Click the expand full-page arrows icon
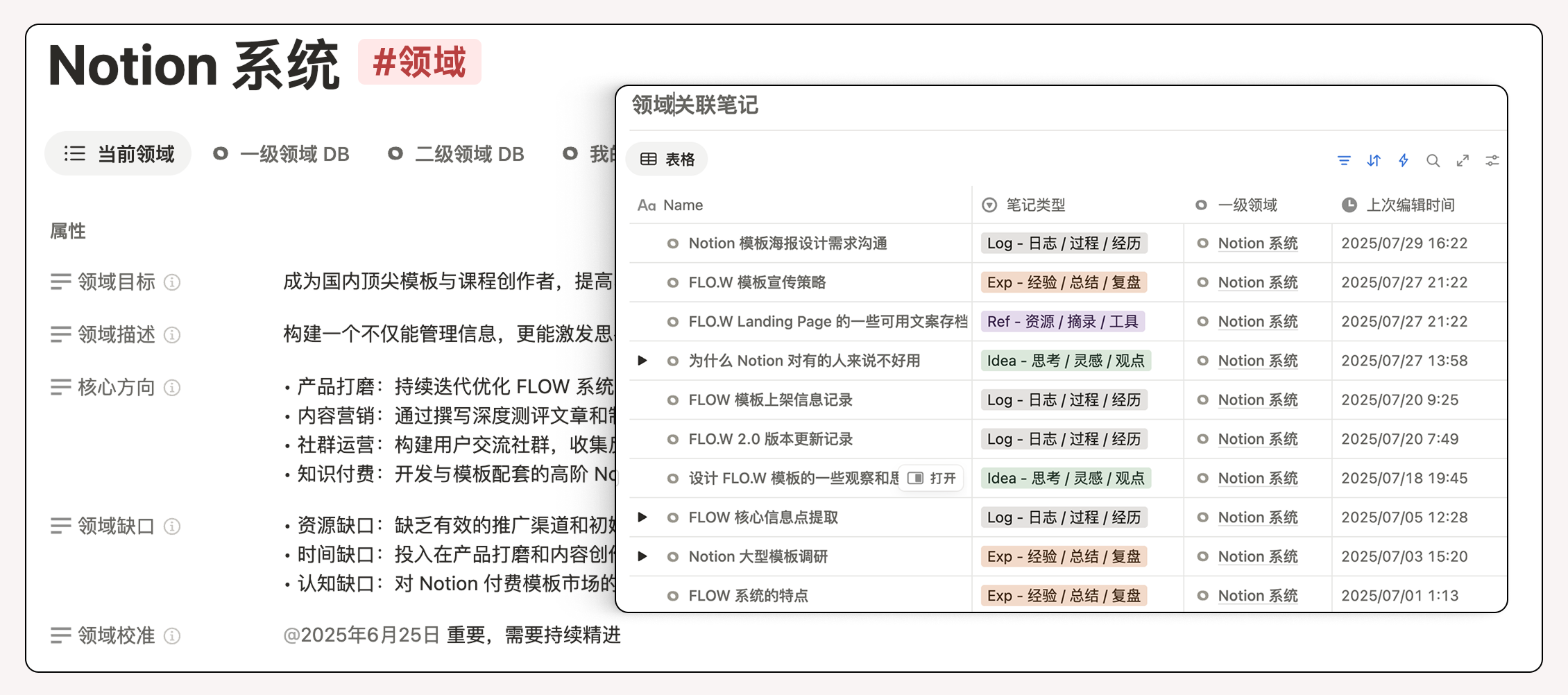 [1463, 161]
